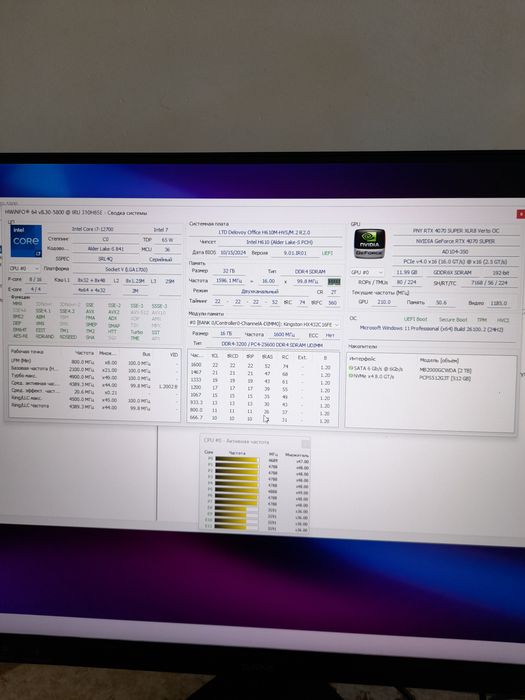
Task: Click the motherboard name LTD Delovoy Office H610M
Action: tap(264, 233)
